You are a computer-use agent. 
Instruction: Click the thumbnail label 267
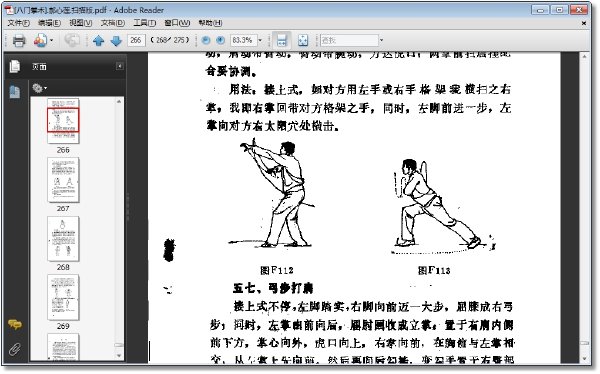click(x=63, y=208)
